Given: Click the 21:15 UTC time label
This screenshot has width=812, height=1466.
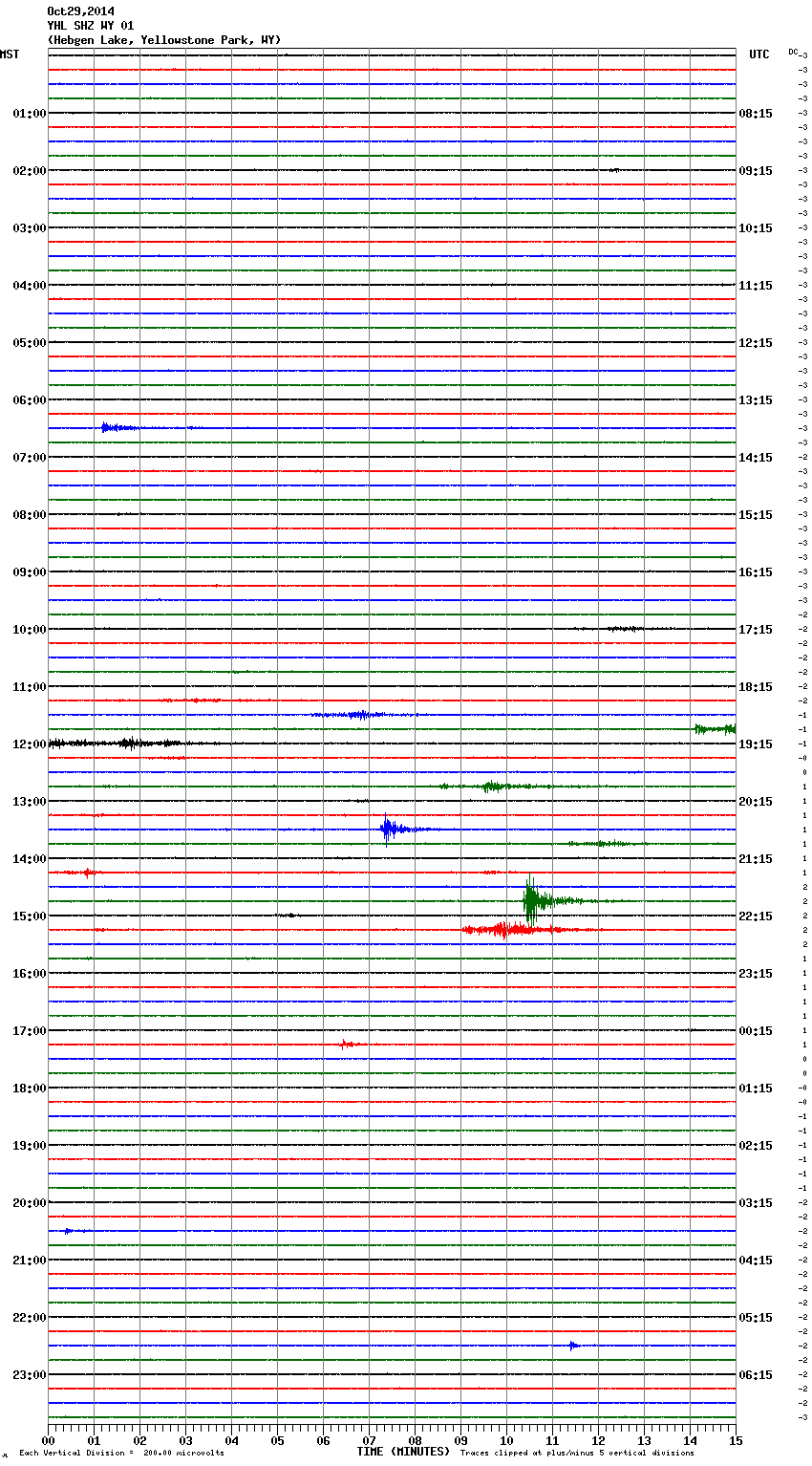Looking at the screenshot, I should click(756, 859).
